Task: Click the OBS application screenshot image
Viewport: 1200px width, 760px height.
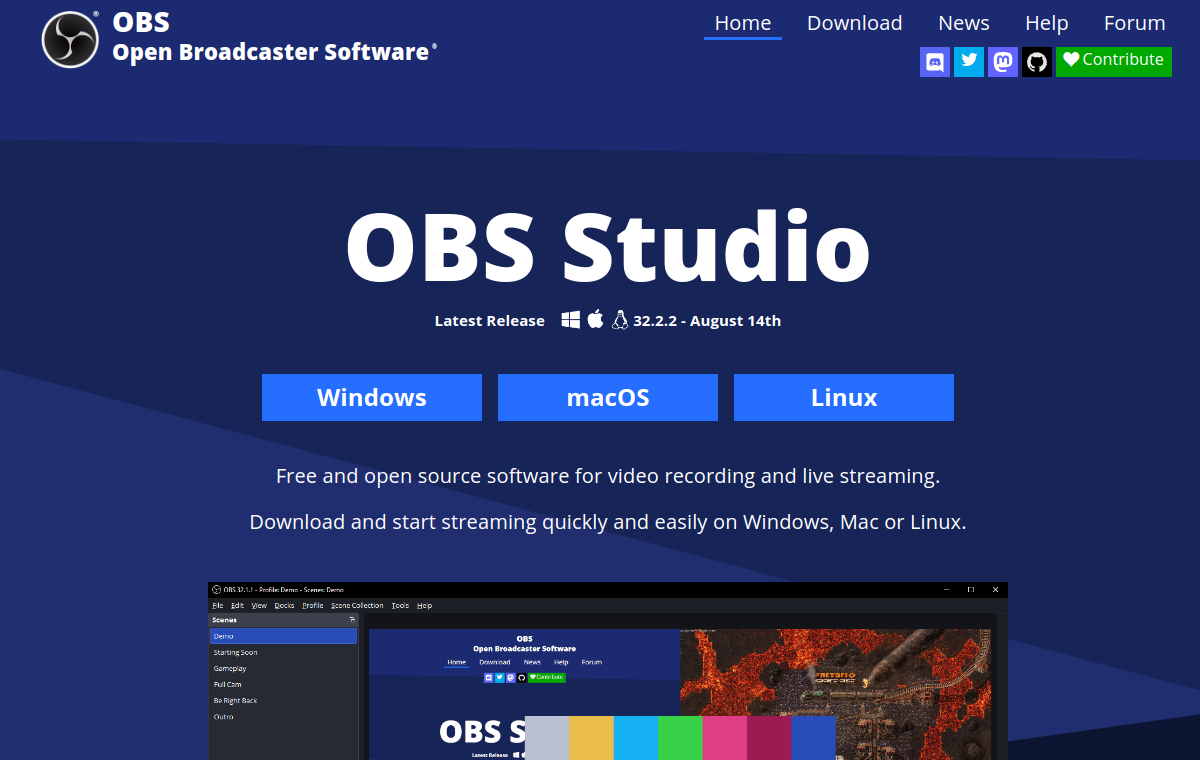Action: (608, 671)
